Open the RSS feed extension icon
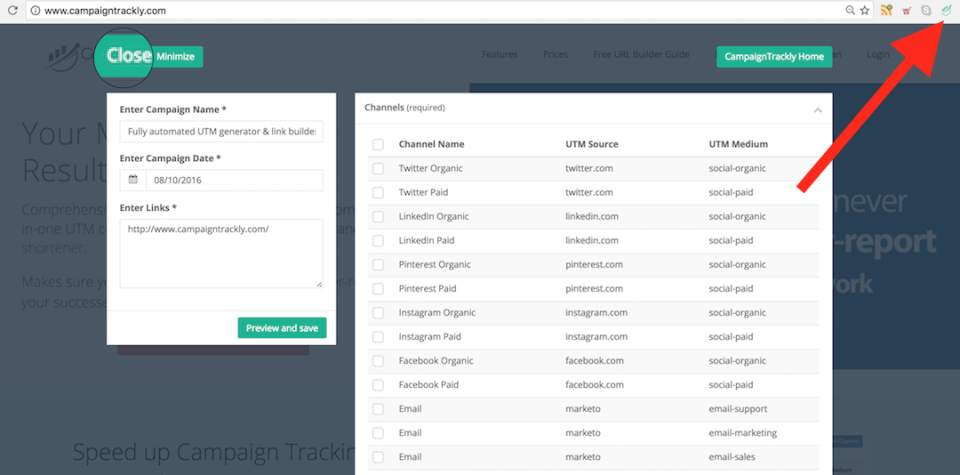Viewport: 960px width, 475px height. 886,10
